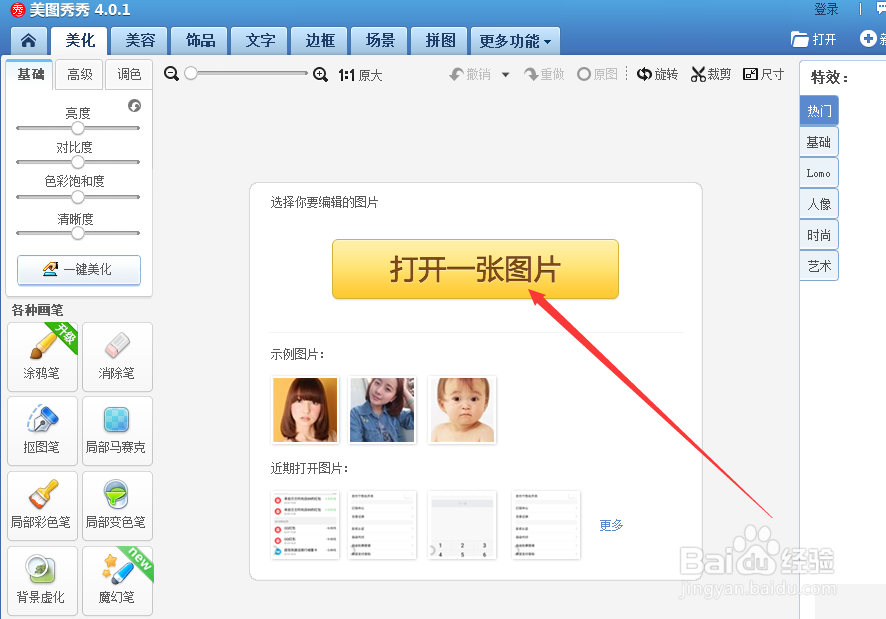The height and width of the screenshot is (619, 886).
Task: Switch to the 美化 tab
Action: [x=80, y=41]
